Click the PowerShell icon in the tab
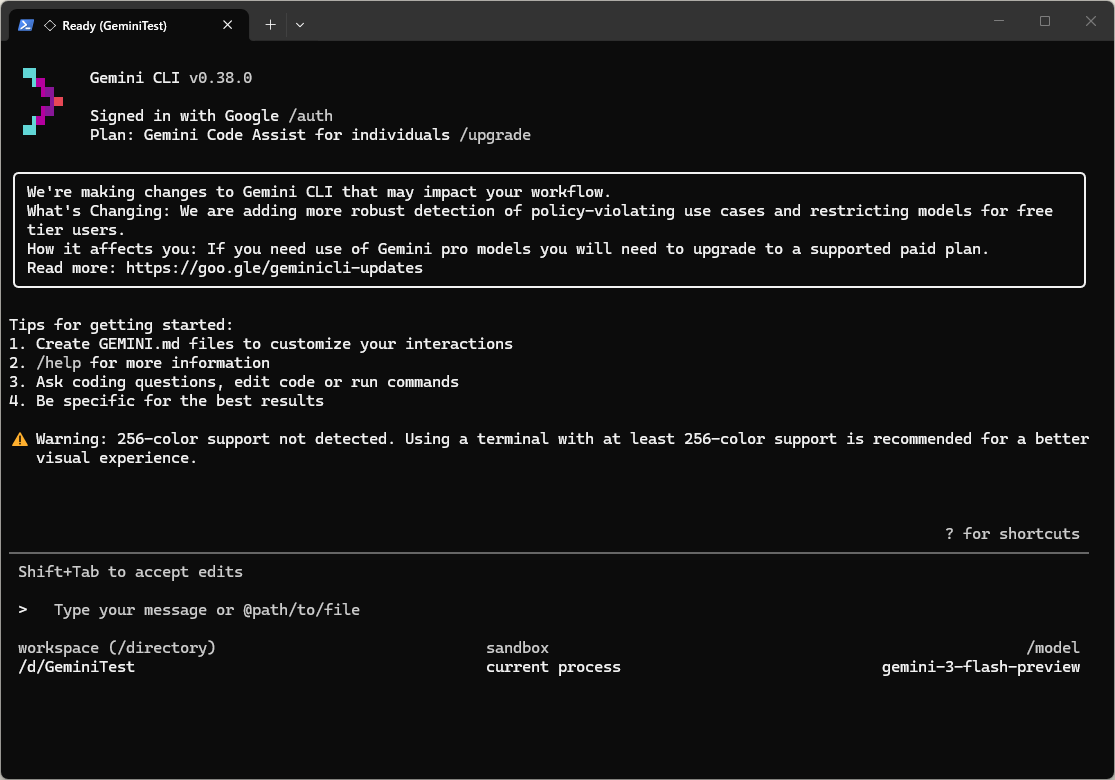The width and height of the screenshot is (1115, 780). point(27,25)
